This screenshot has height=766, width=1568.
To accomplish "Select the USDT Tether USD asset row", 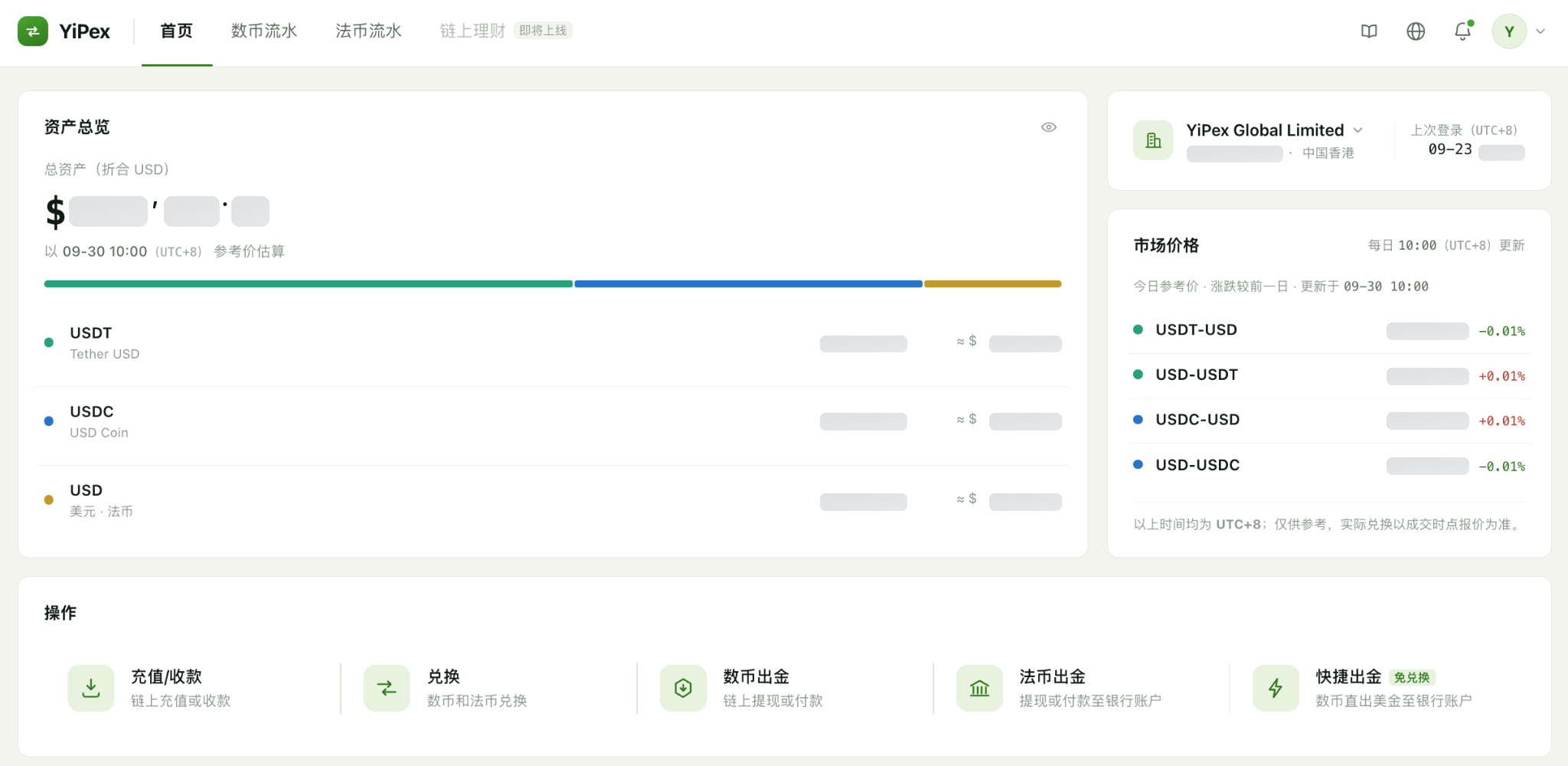I will click(x=553, y=343).
